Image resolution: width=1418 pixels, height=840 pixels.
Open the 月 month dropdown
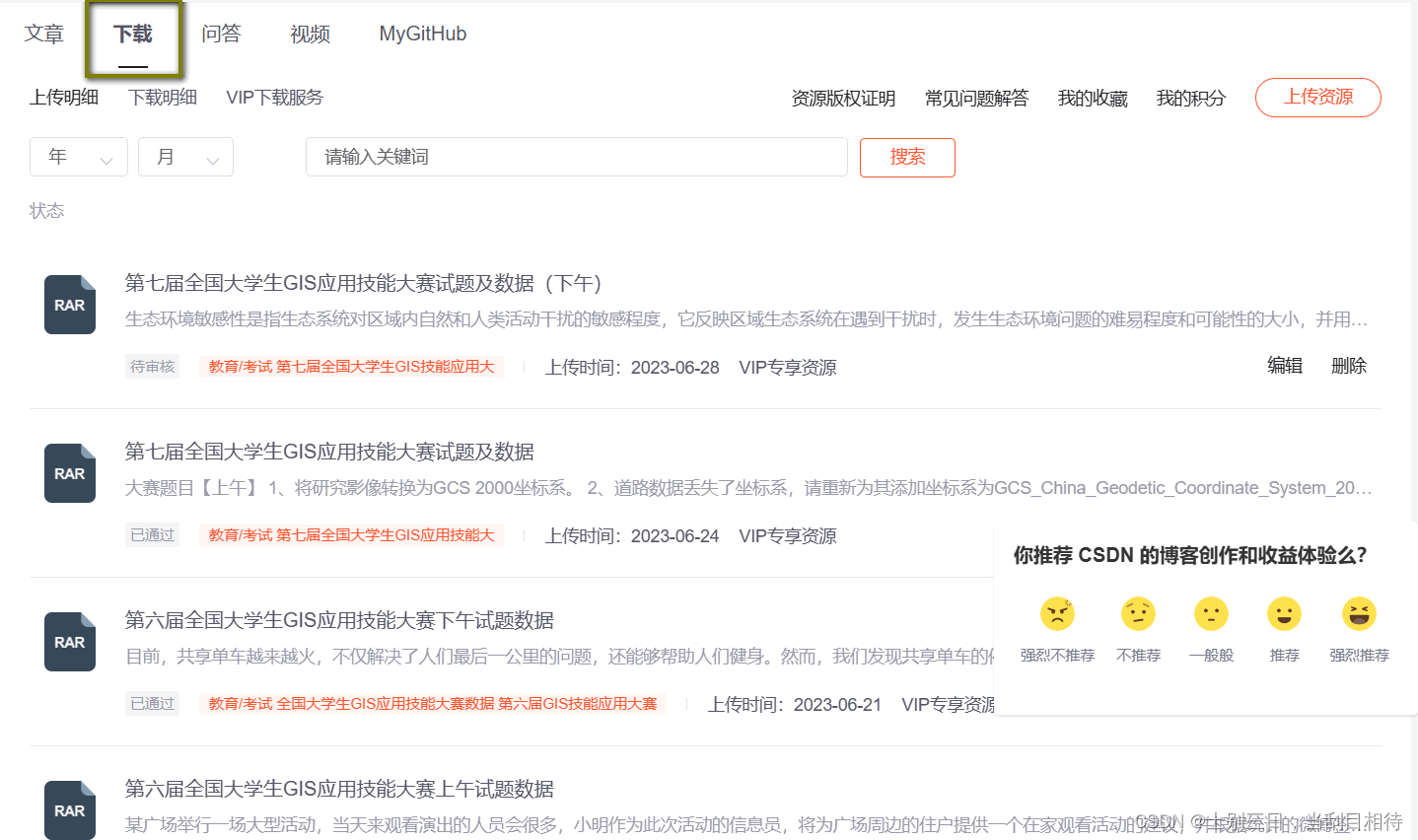click(185, 157)
